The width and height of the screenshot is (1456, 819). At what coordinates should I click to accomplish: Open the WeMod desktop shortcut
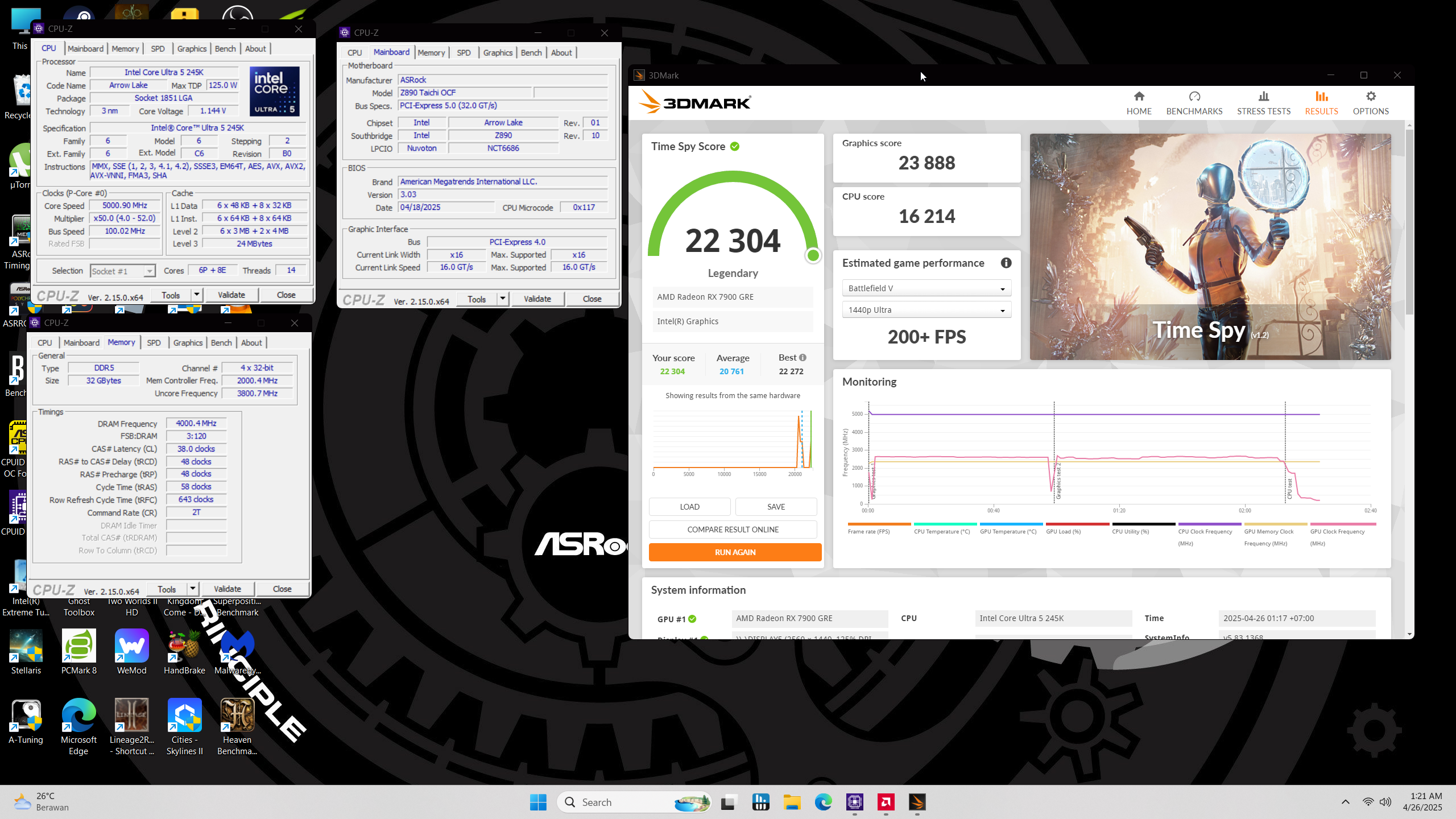click(x=131, y=651)
